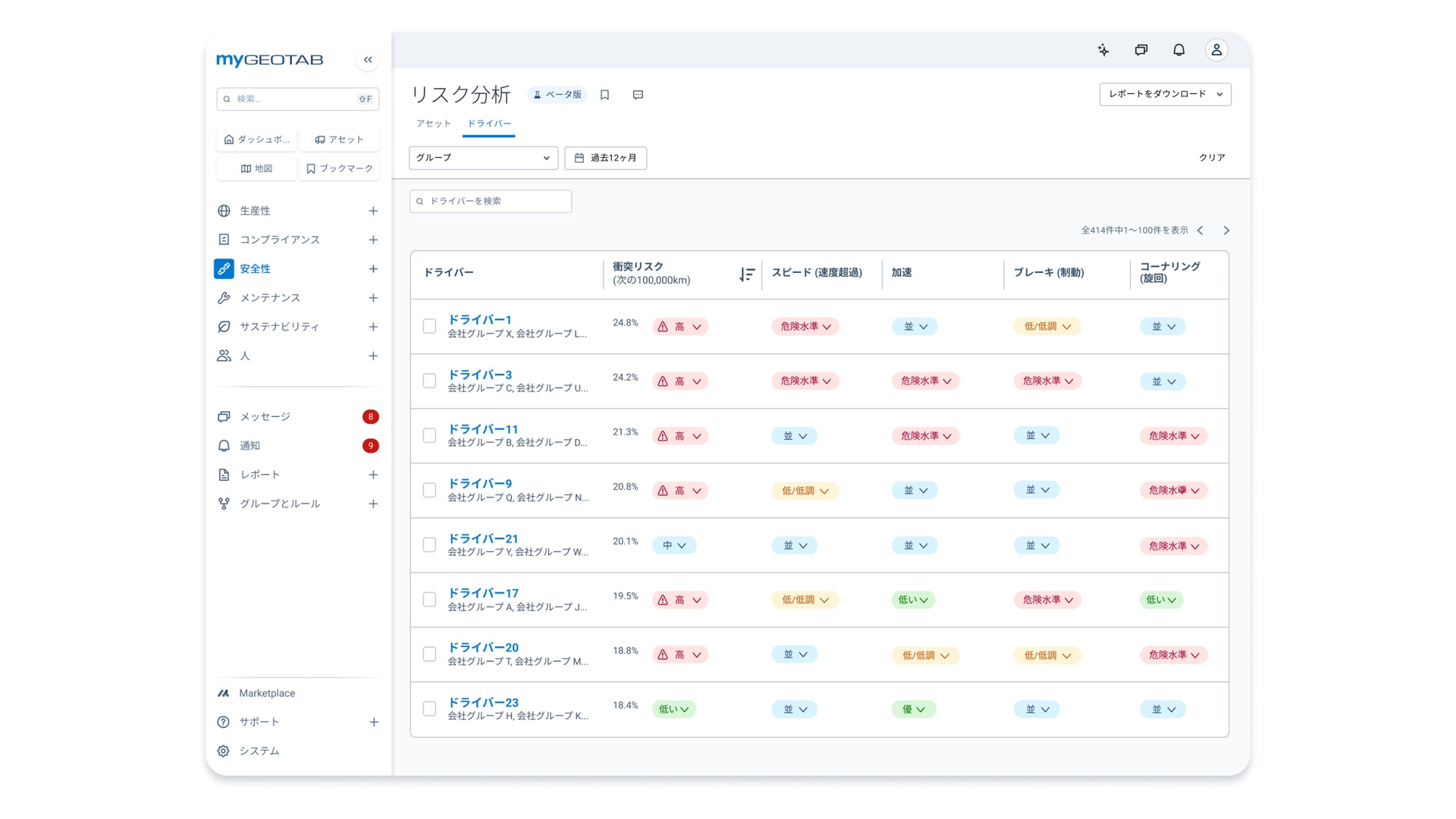Viewport: 1456px width, 819px height.
Task: Select checkbox for ドライバー11
Action: (x=429, y=435)
